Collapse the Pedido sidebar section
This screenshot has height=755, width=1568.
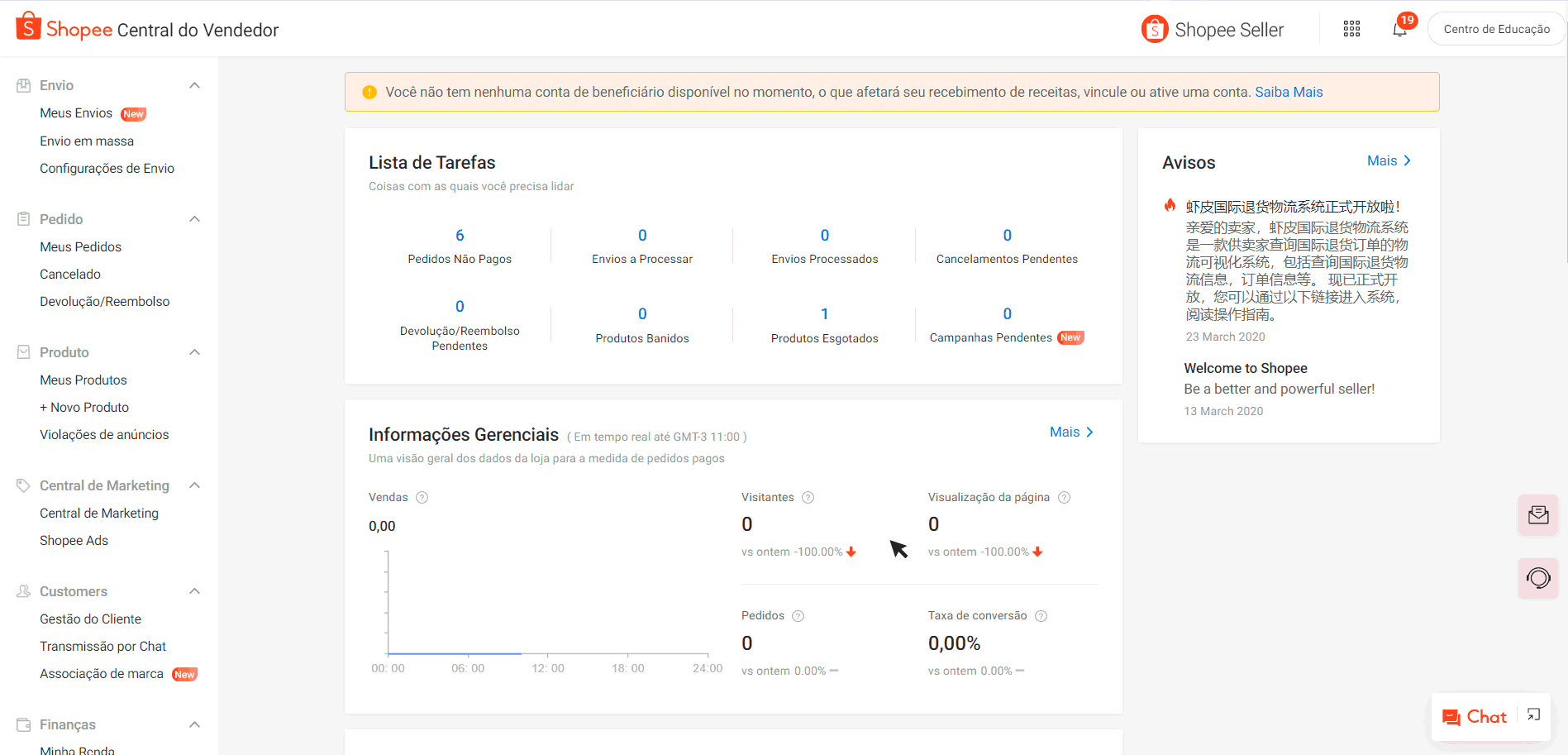(x=194, y=218)
